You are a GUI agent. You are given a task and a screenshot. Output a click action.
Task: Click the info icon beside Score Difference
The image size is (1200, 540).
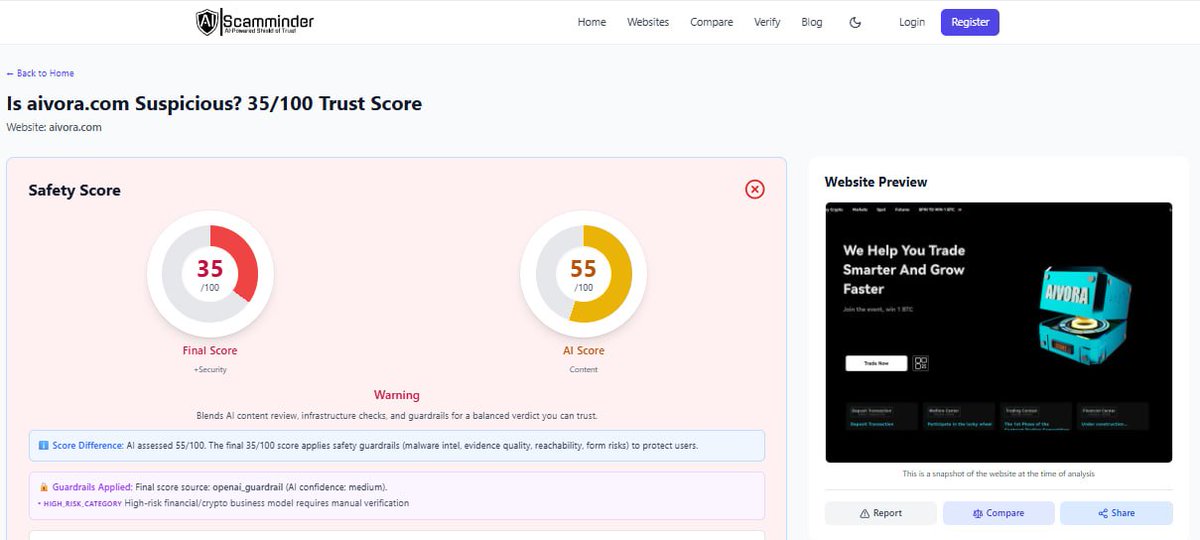(x=43, y=445)
